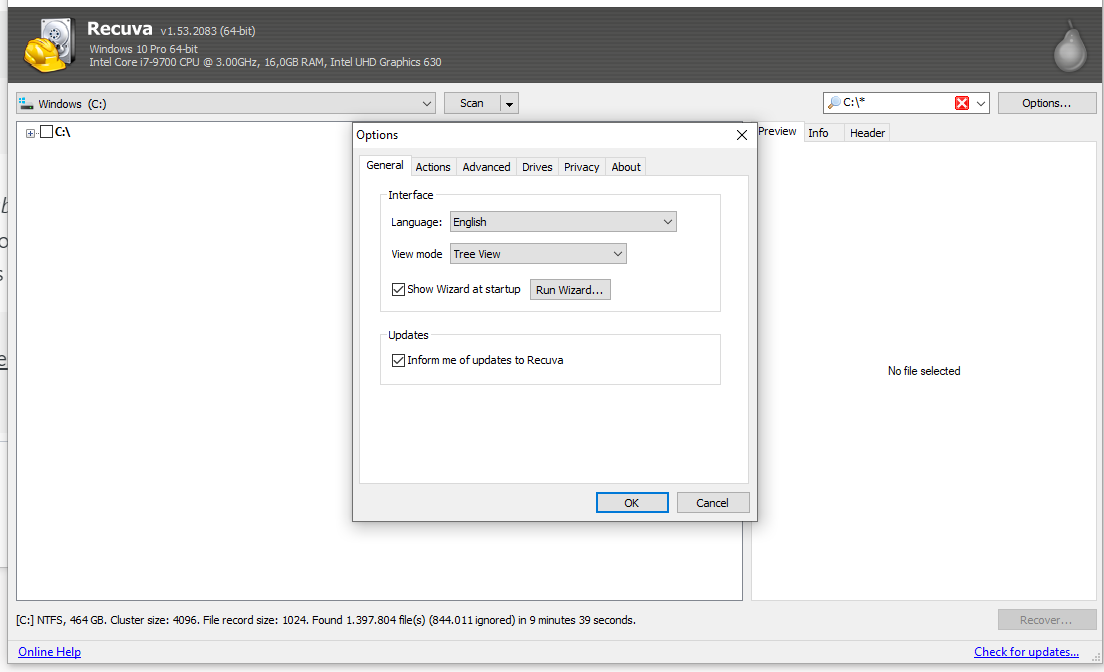This screenshot has height=672, width=1104.
Task: Click the scan status text at bottom
Action: pyautogui.click(x=326, y=620)
